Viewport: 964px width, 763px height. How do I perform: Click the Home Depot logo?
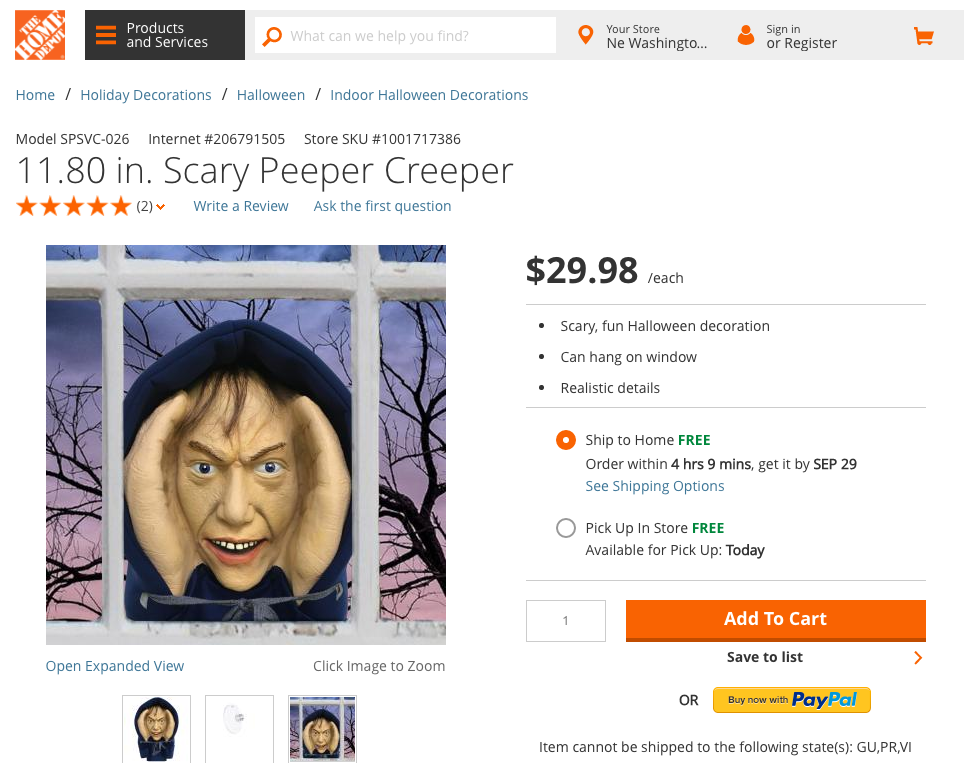point(40,35)
